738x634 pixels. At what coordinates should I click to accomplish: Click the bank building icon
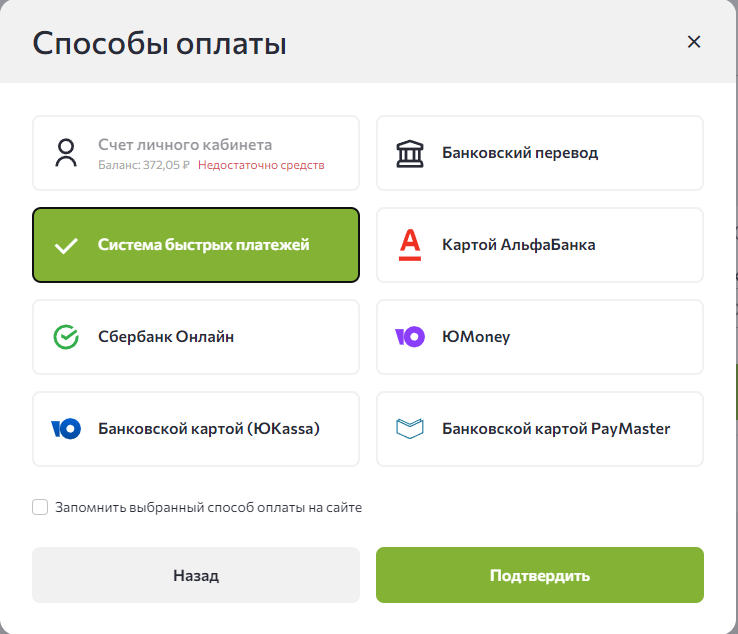pos(409,153)
